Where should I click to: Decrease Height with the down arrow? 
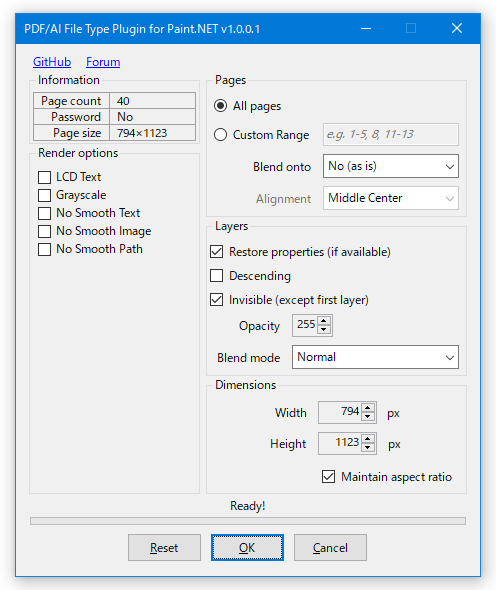pos(368,447)
